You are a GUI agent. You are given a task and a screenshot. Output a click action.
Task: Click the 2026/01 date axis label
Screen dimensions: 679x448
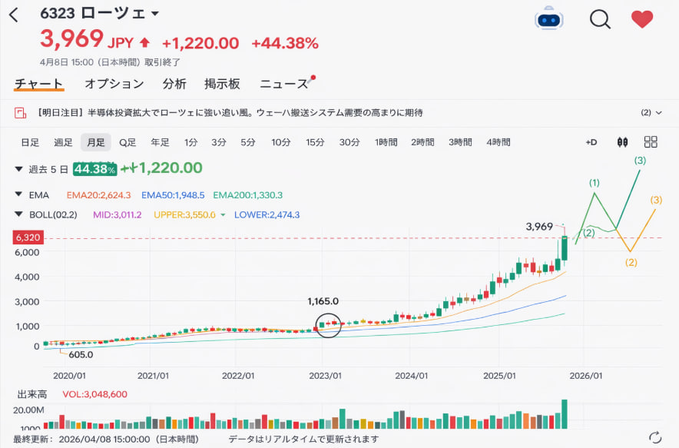[x=586, y=376]
